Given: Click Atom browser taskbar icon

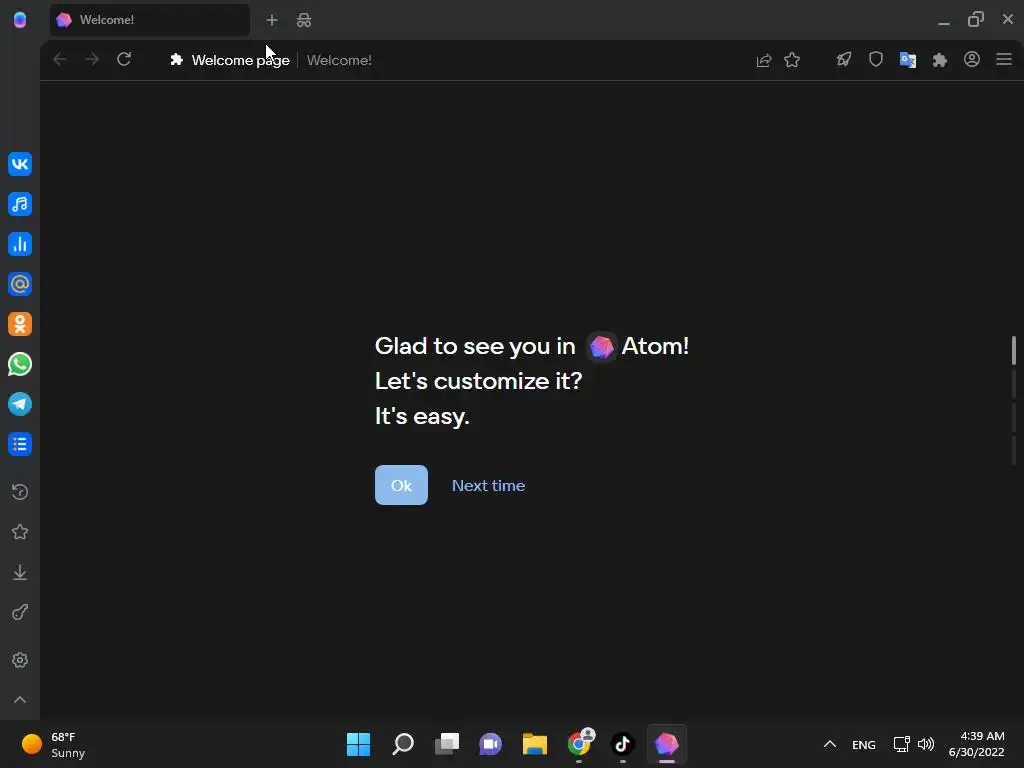Looking at the screenshot, I should (666, 744).
